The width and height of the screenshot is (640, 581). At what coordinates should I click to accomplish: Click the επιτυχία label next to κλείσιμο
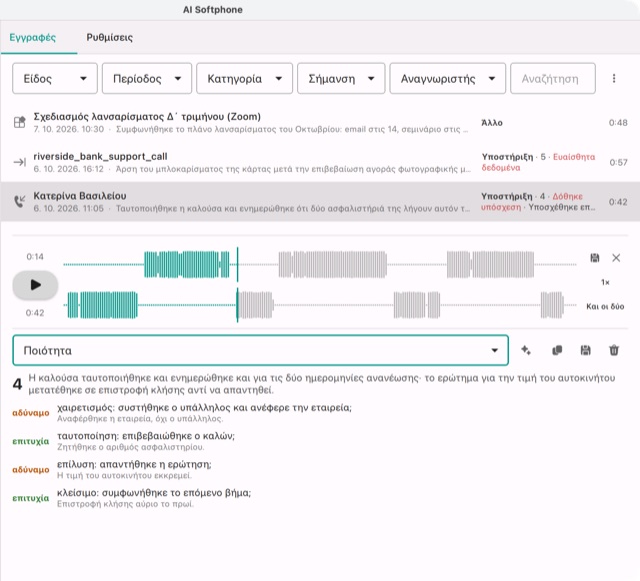click(31, 498)
